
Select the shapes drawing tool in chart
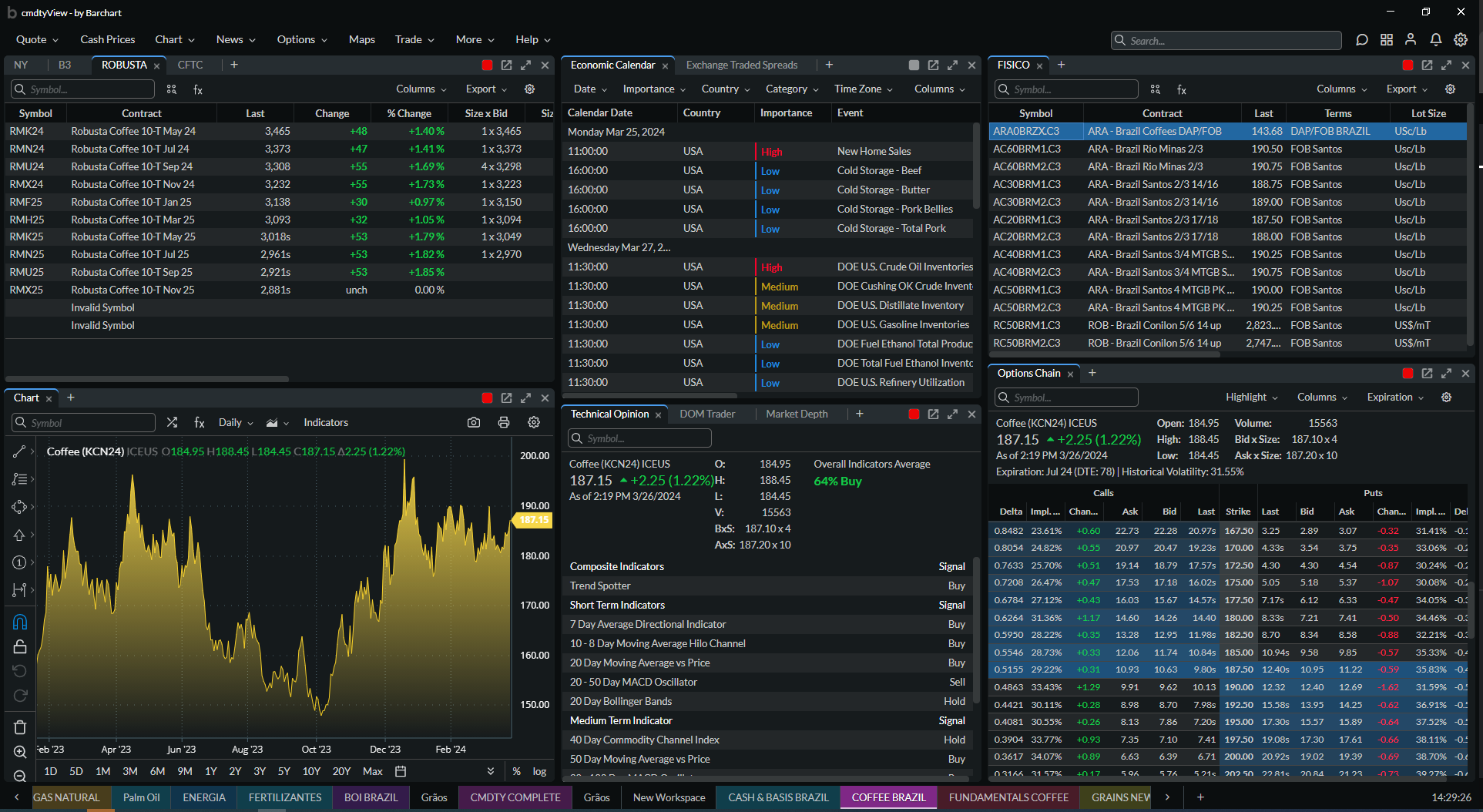point(20,507)
